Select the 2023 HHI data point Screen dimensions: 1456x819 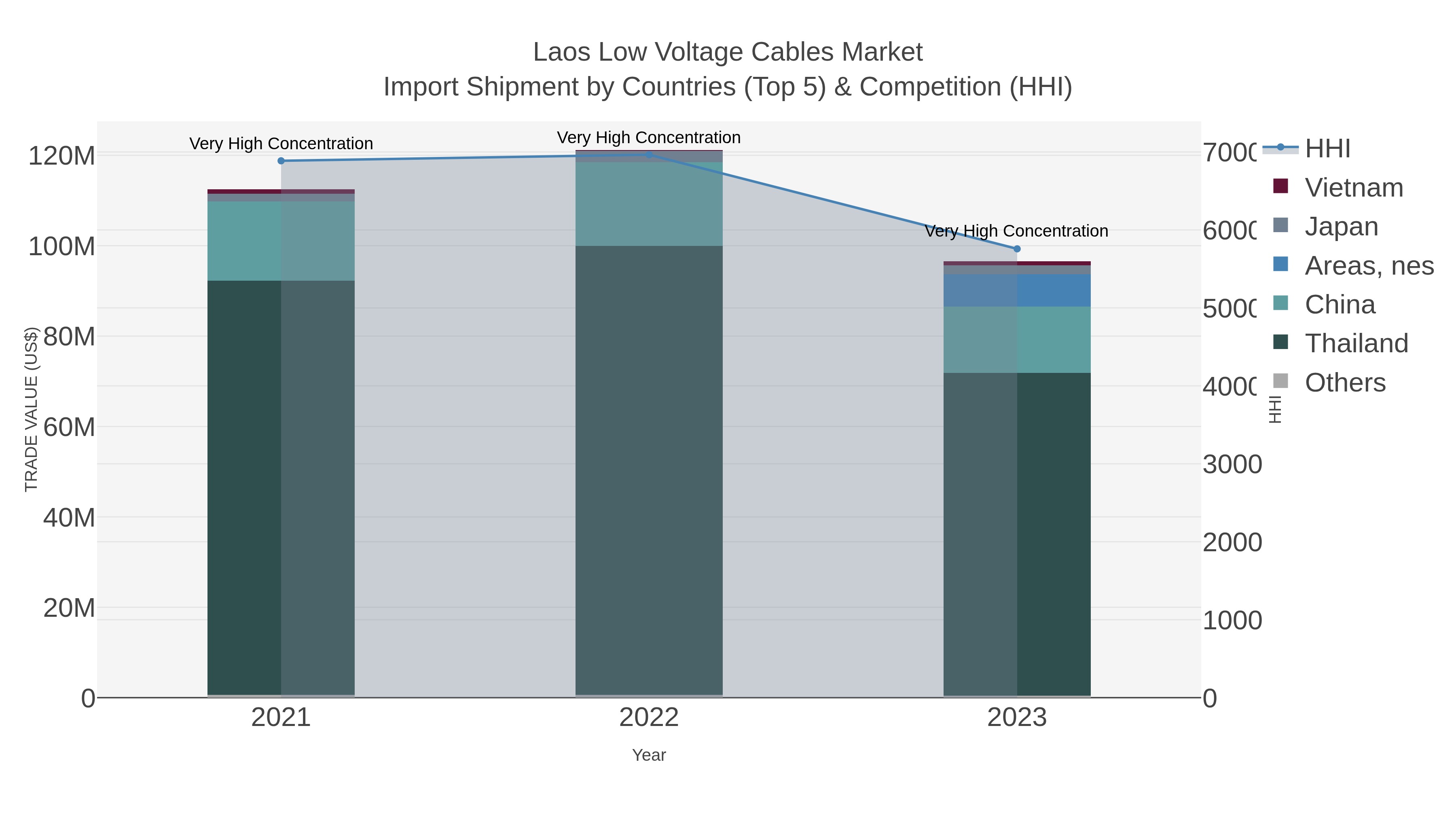tap(1017, 249)
